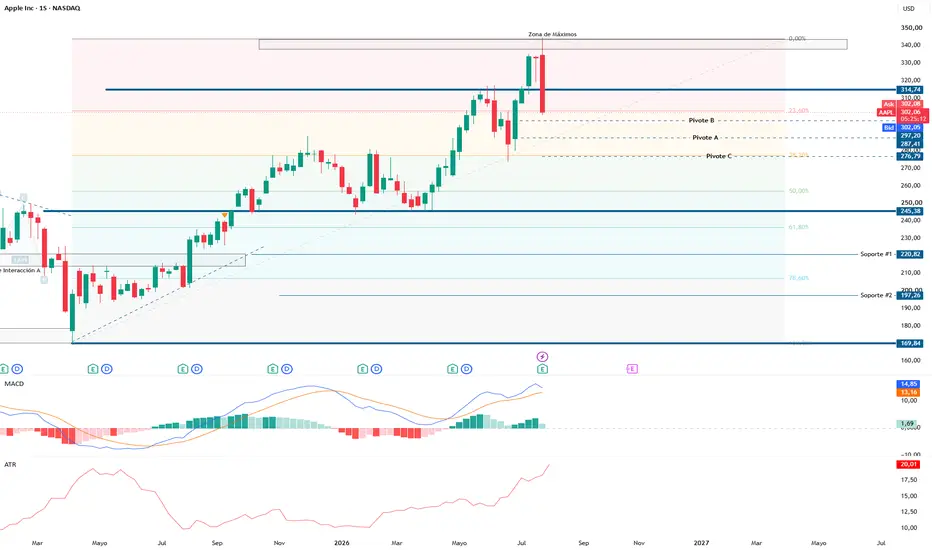
Task: Select the Pivote C label
Action: pyautogui.click(x=719, y=156)
